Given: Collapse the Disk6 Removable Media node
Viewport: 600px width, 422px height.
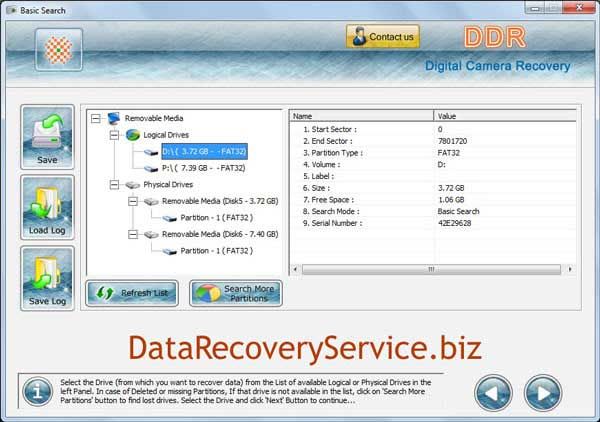Looking at the screenshot, I should (133, 234).
